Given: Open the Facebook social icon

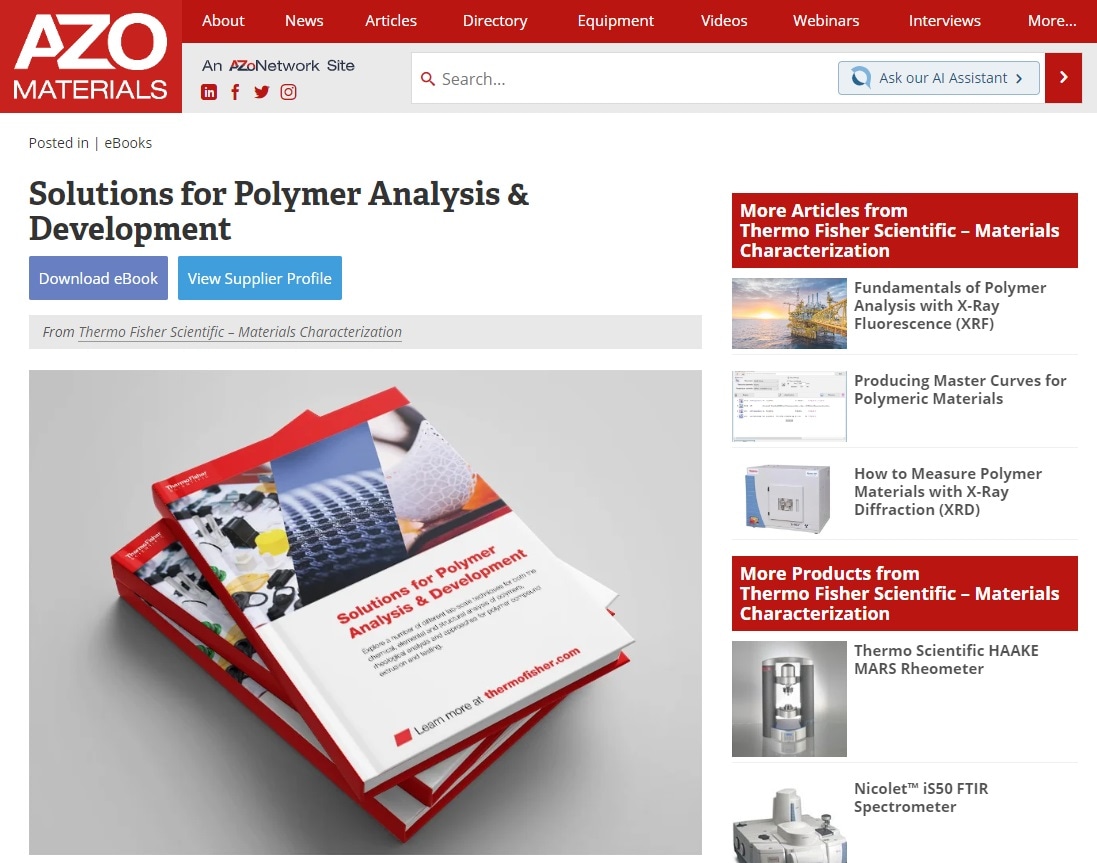Looking at the screenshot, I should (x=235, y=92).
